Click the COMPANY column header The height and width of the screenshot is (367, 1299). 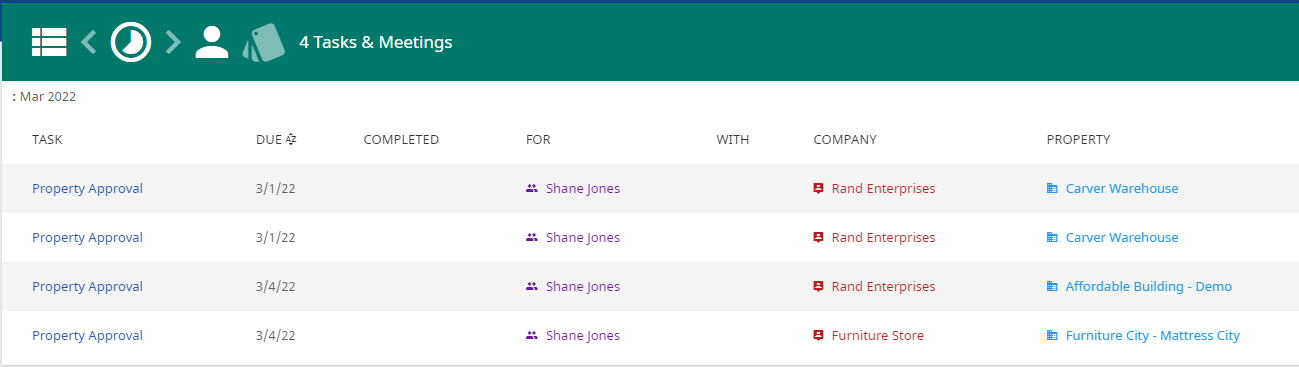point(845,140)
